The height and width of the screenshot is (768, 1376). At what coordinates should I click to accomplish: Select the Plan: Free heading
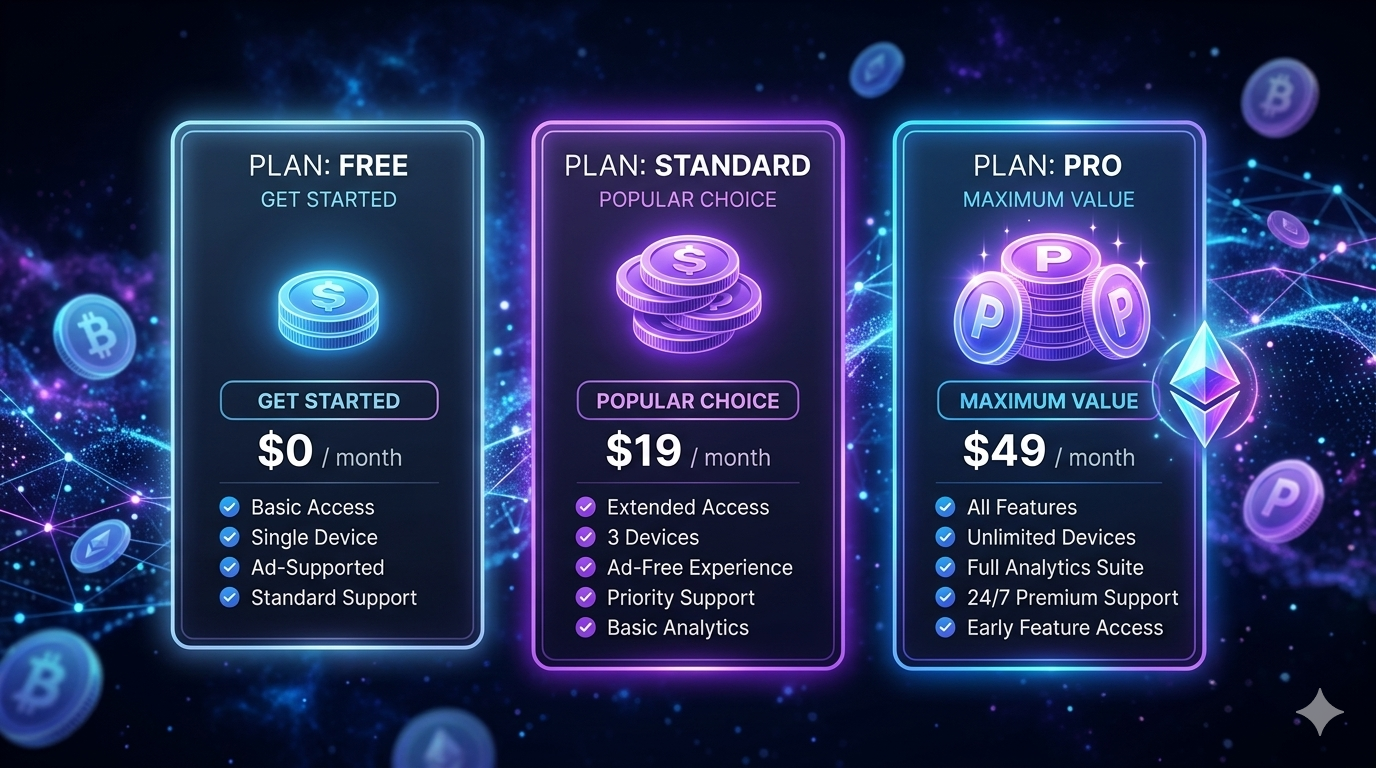[x=328, y=165]
